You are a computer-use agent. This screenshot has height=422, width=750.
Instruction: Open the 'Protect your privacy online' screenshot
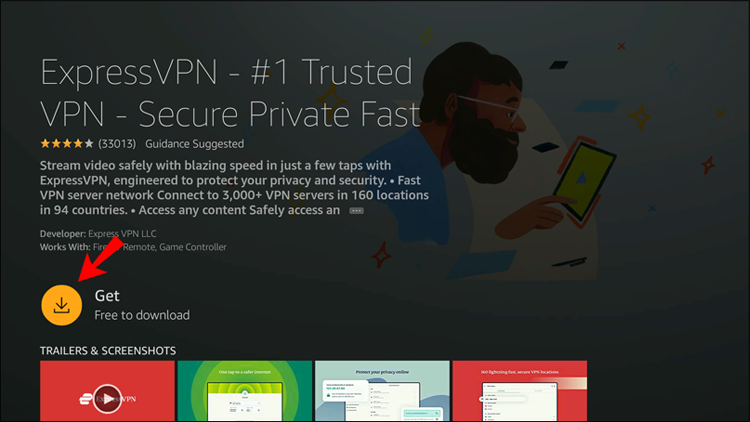(x=382, y=391)
